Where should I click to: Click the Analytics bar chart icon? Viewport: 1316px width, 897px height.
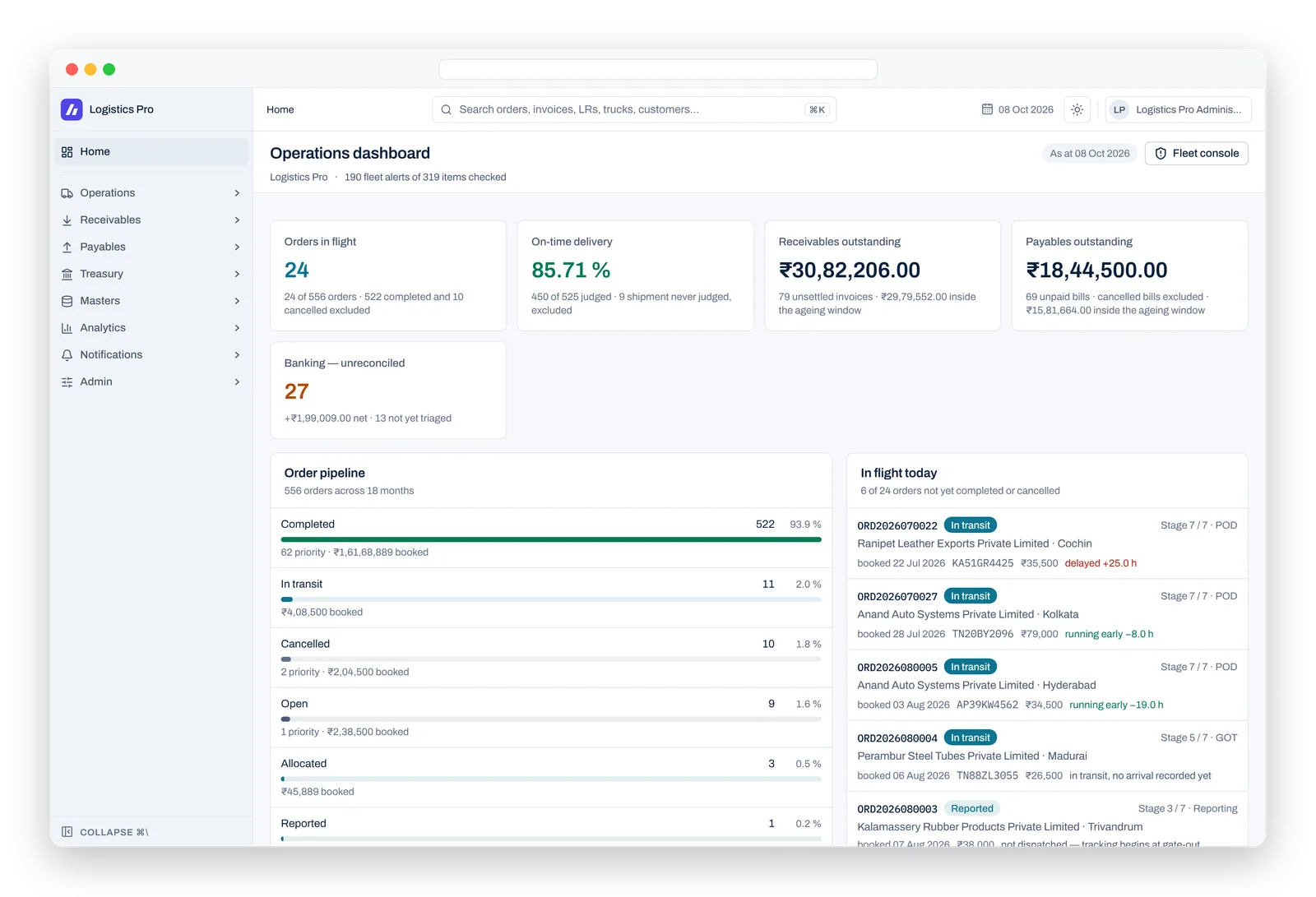(x=67, y=328)
